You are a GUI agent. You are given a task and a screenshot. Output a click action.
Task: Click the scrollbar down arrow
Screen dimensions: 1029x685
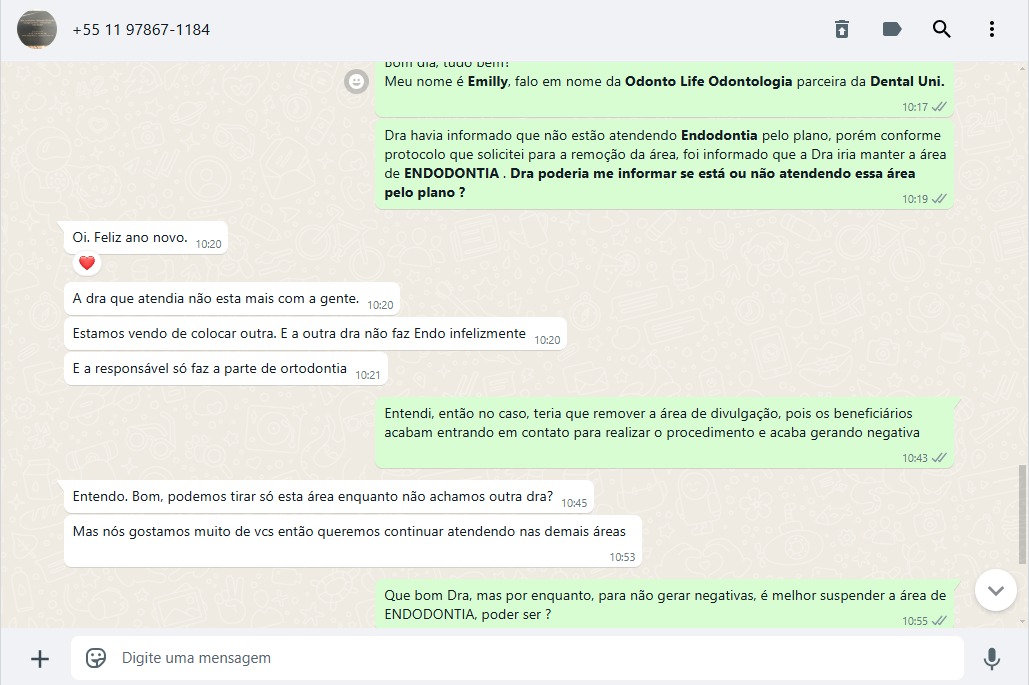coord(1022,621)
